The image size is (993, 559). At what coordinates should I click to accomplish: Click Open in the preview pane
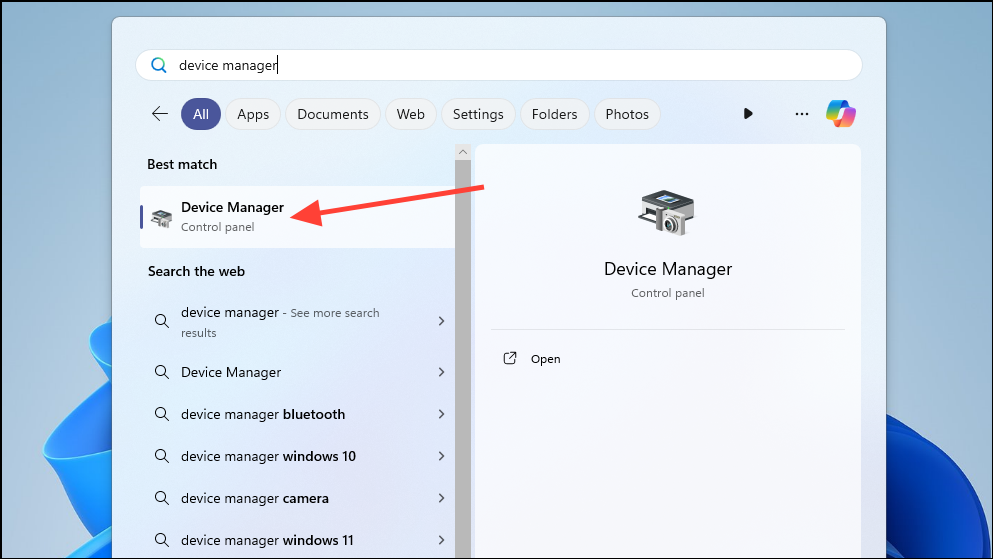pos(545,359)
